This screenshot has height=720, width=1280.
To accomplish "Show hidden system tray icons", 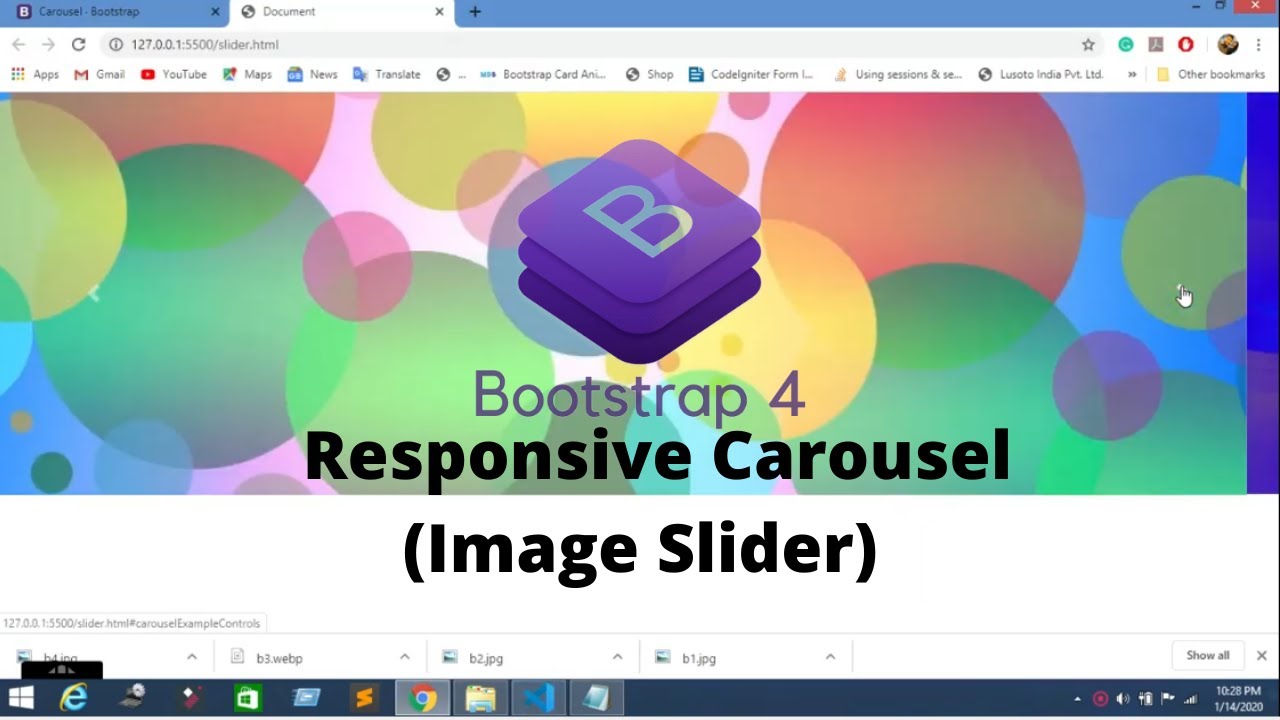I will click(1078, 698).
